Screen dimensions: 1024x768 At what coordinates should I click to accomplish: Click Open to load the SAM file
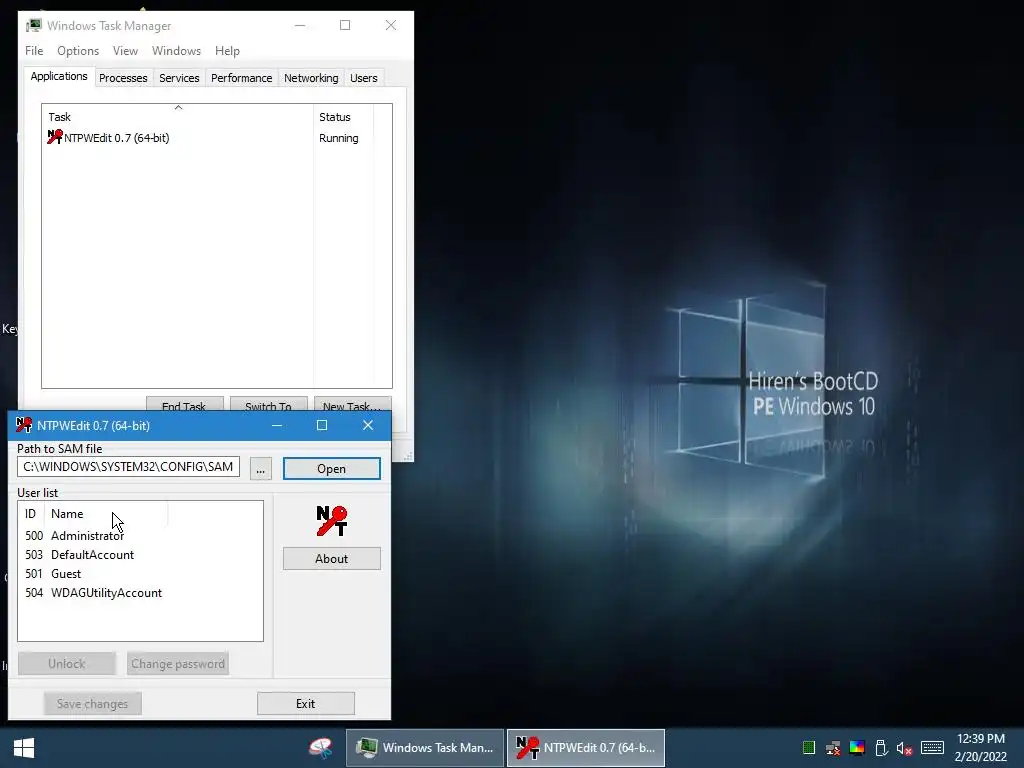tap(332, 469)
